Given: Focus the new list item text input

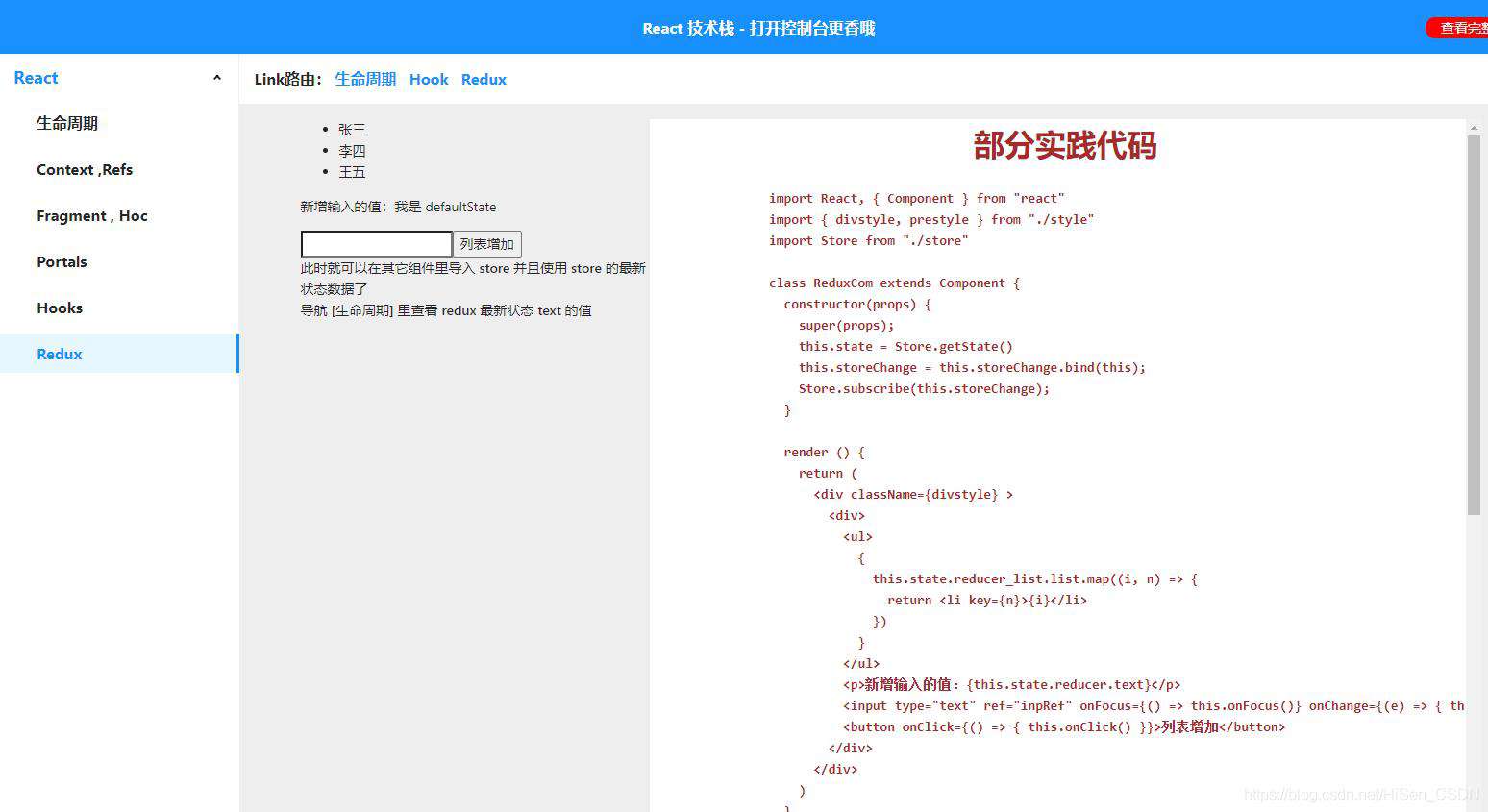Looking at the screenshot, I should point(377,244).
